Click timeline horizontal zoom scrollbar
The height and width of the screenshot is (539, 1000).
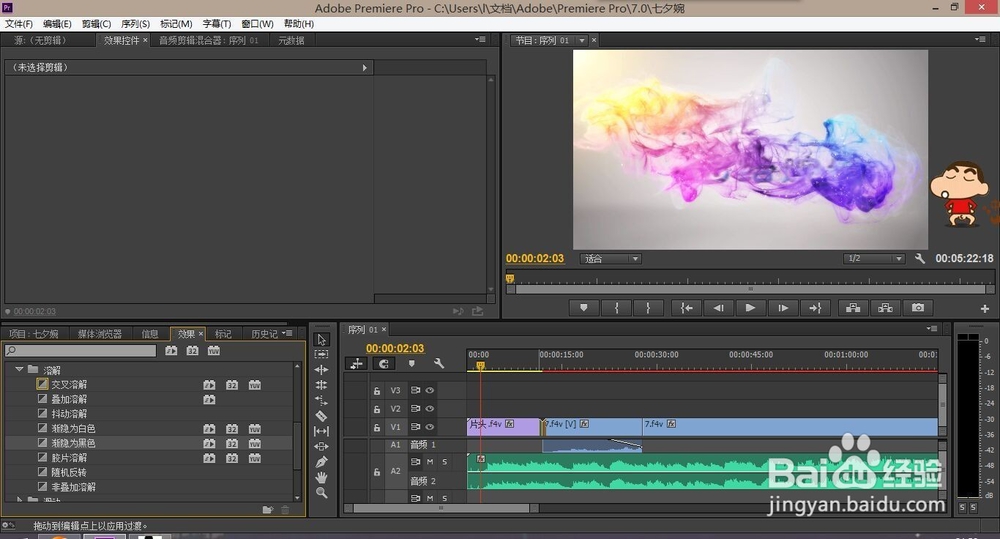[x=441, y=508]
